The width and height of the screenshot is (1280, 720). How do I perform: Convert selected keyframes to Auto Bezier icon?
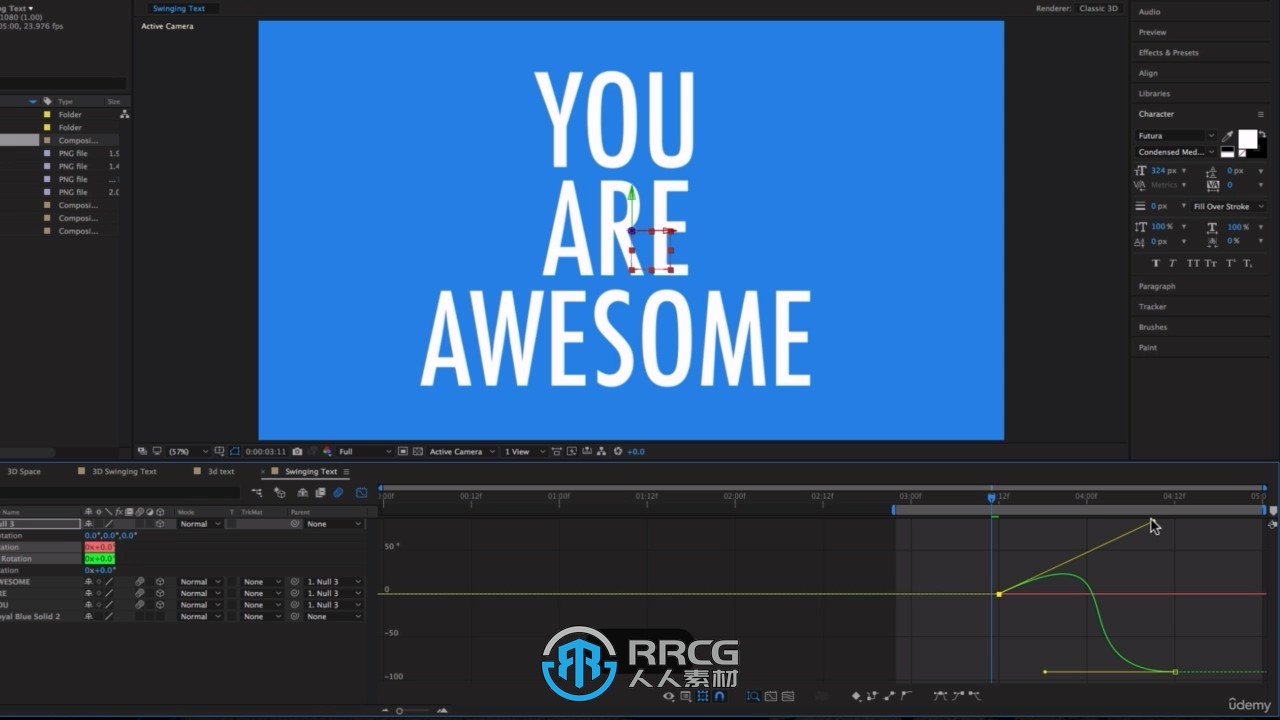click(x=906, y=695)
